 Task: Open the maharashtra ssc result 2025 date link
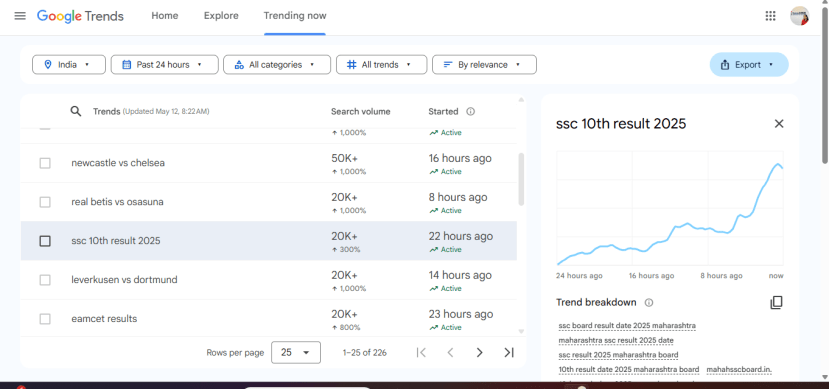click(616, 340)
